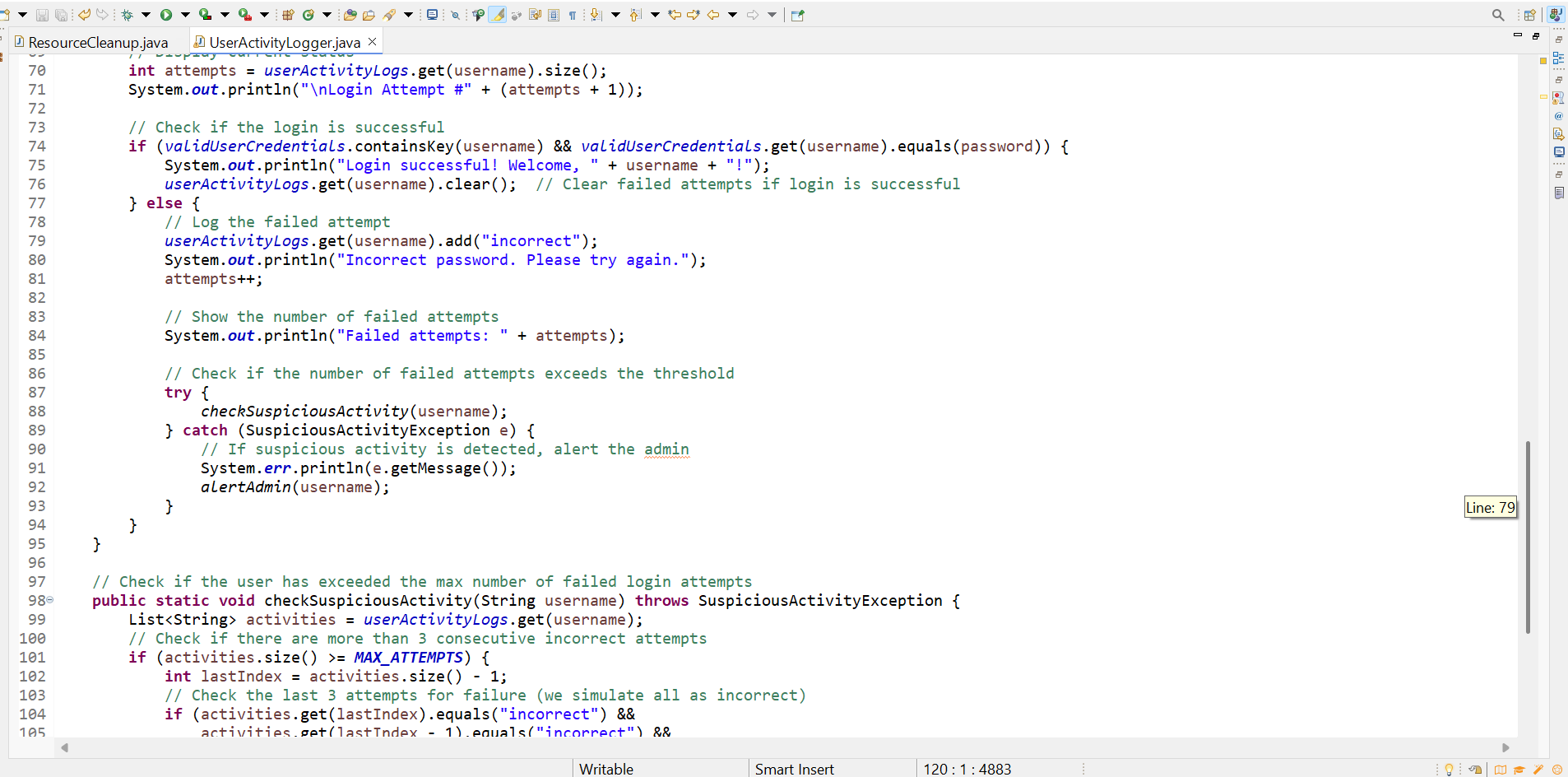The height and width of the screenshot is (777, 1568).
Task: Click the editor's vertical scrollbar thumb
Action: click(1528, 537)
